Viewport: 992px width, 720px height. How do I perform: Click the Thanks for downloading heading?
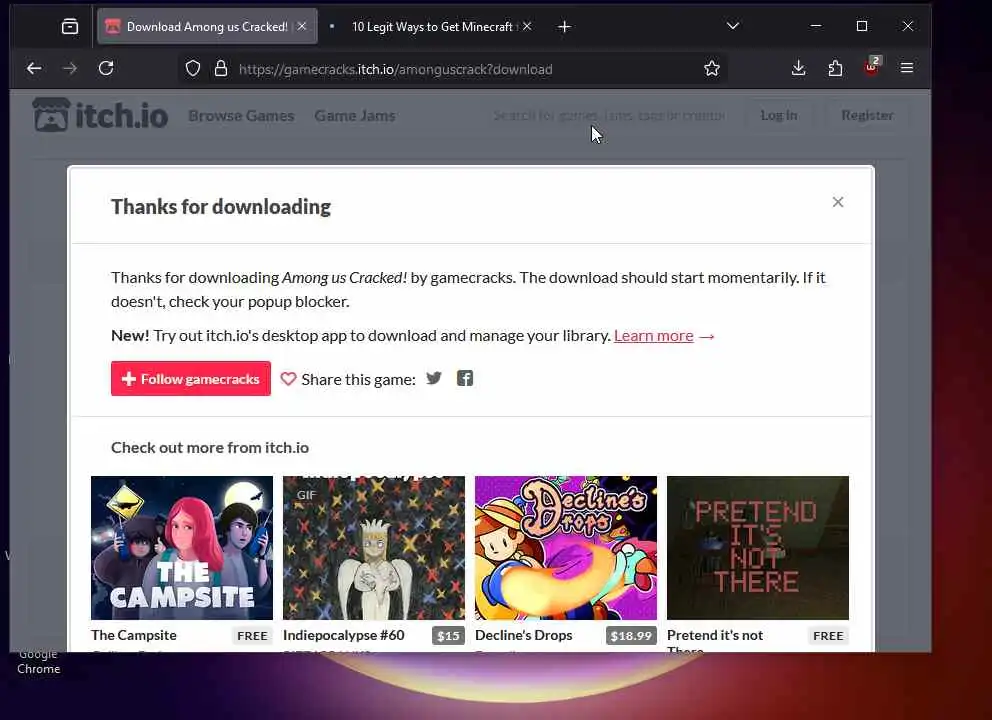pos(221,207)
